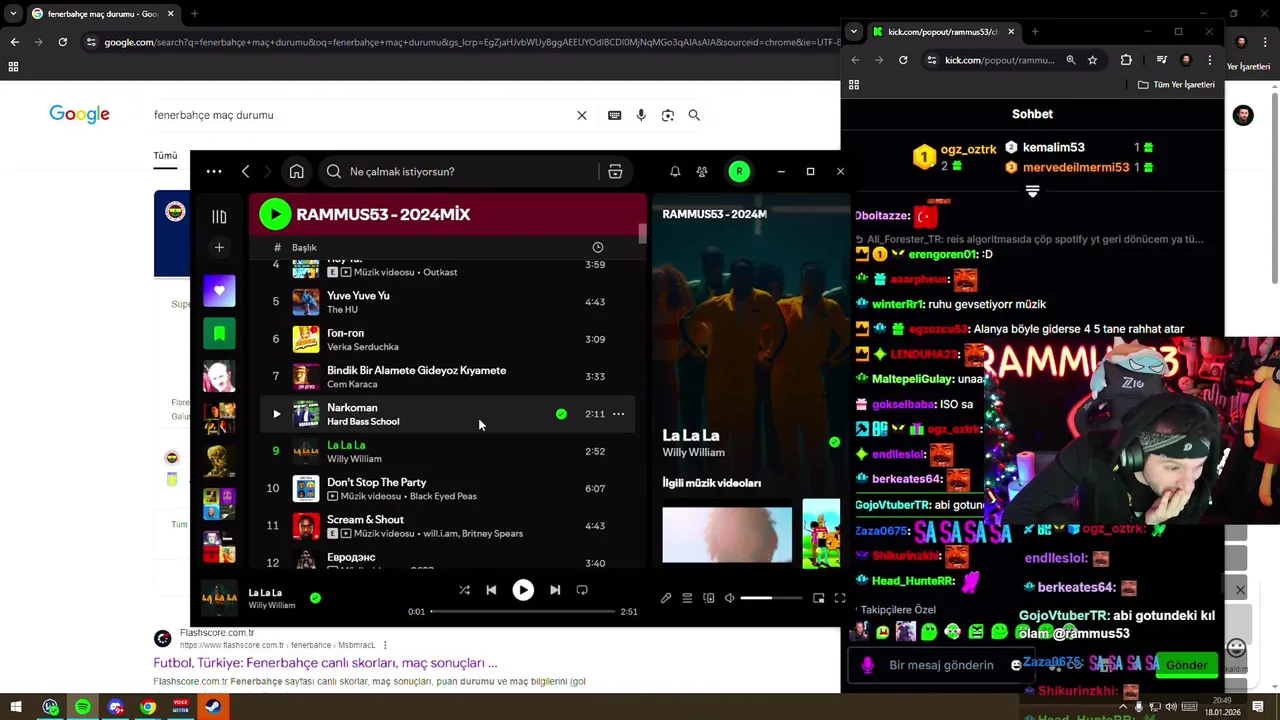
Task: Open Liked Songs heart tile
Action: 219,291
